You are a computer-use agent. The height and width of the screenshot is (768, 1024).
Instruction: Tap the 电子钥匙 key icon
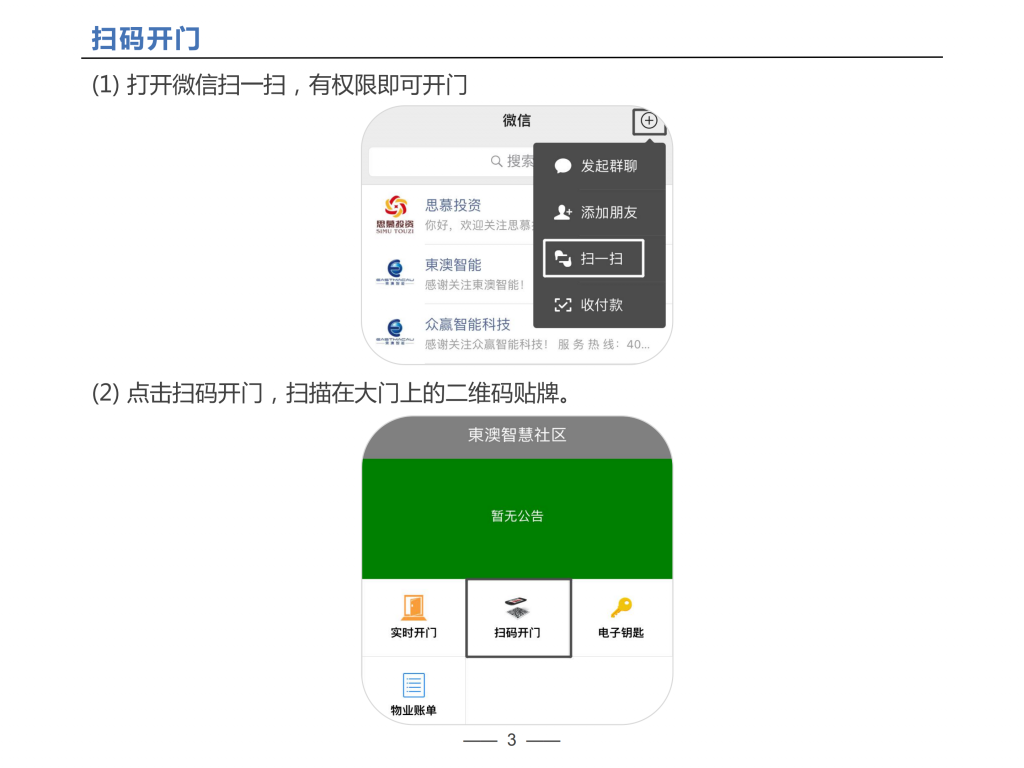[x=621, y=607]
